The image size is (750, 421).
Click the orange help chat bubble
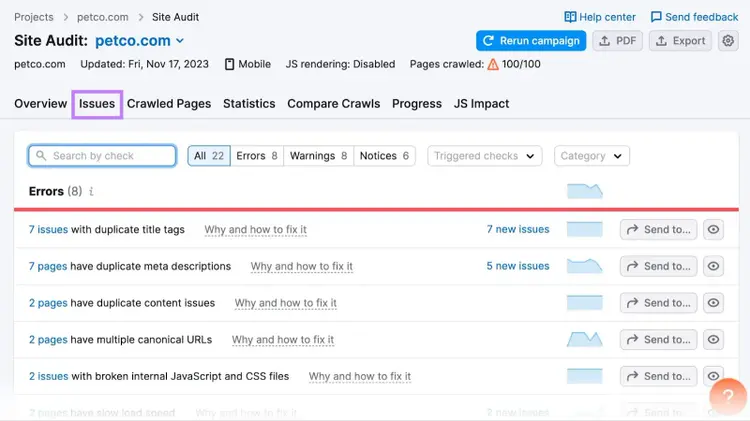point(728,396)
